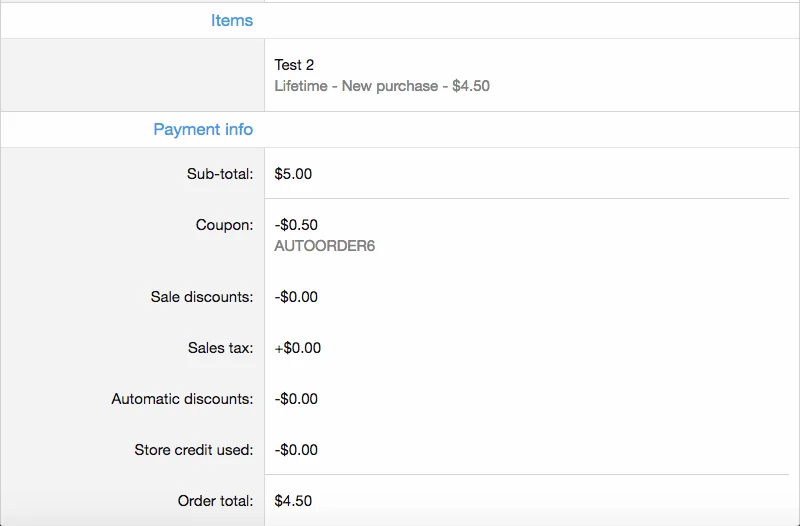This screenshot has width=800, height=526.
Task: Select the $4.50 order total amount
Action: tap(293, 501)
